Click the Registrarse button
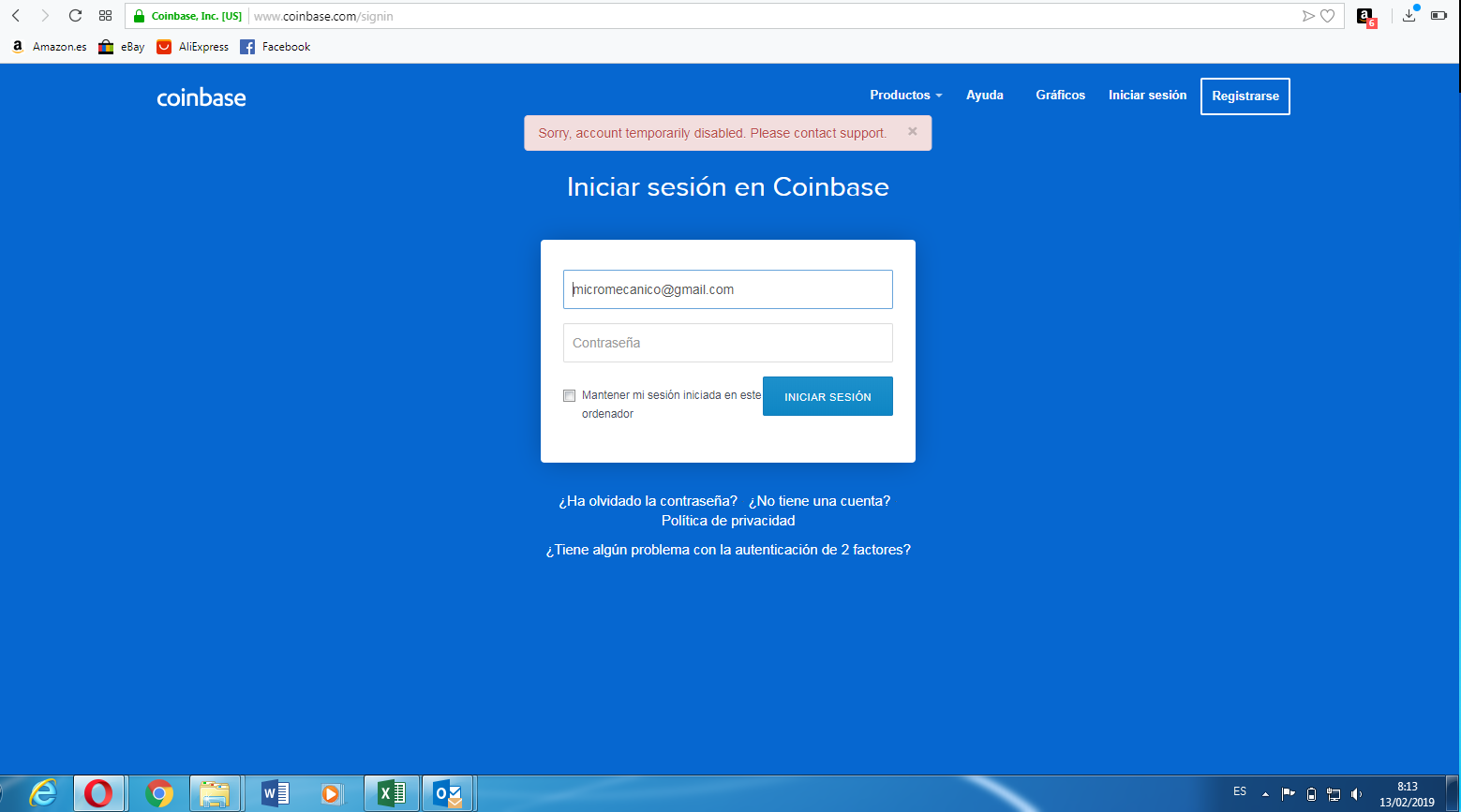 [x=1245, y=96]
